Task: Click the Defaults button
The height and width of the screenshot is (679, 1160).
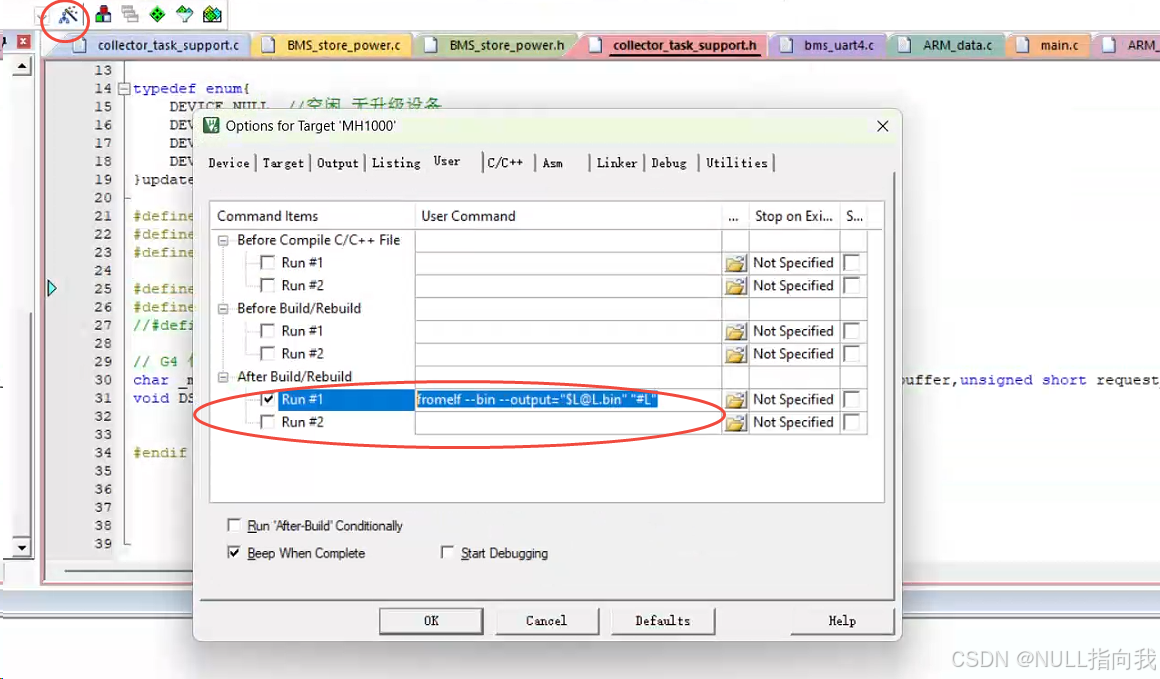Action: click(x=663, y=621)
